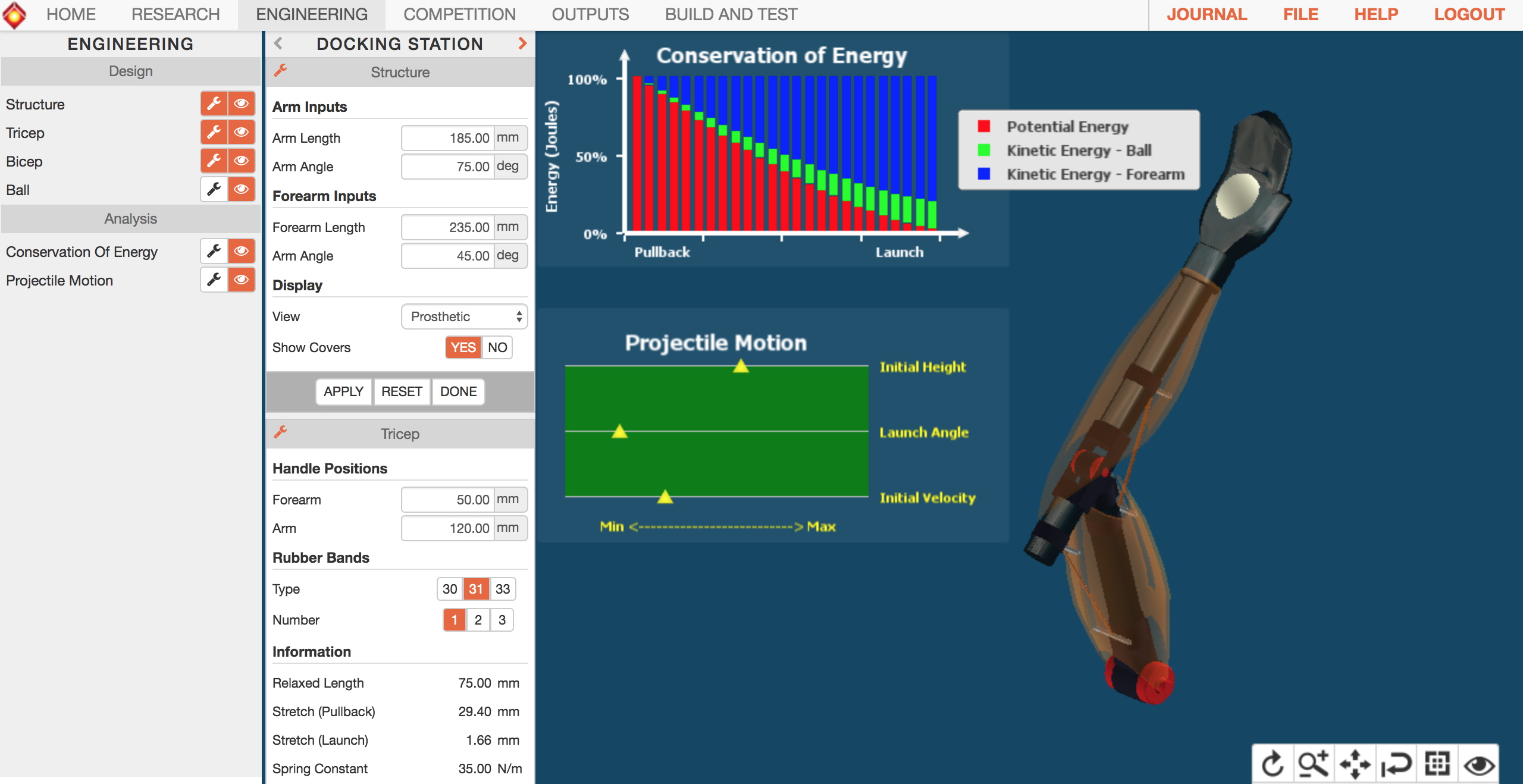1523x784 pixels.
Task: Go to previous Docking Station panel
Action: click(278, 43)
